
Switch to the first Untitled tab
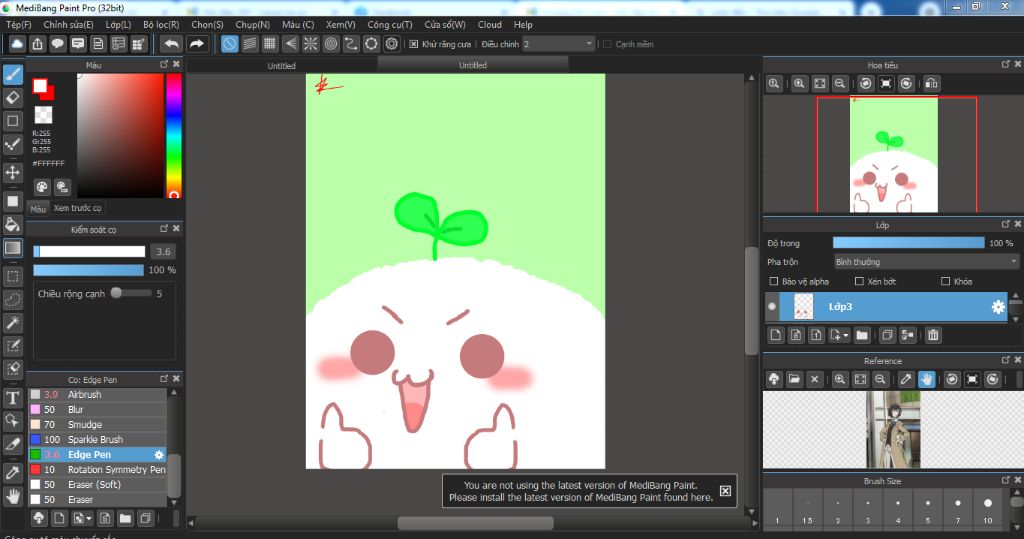tap(281, 66)
